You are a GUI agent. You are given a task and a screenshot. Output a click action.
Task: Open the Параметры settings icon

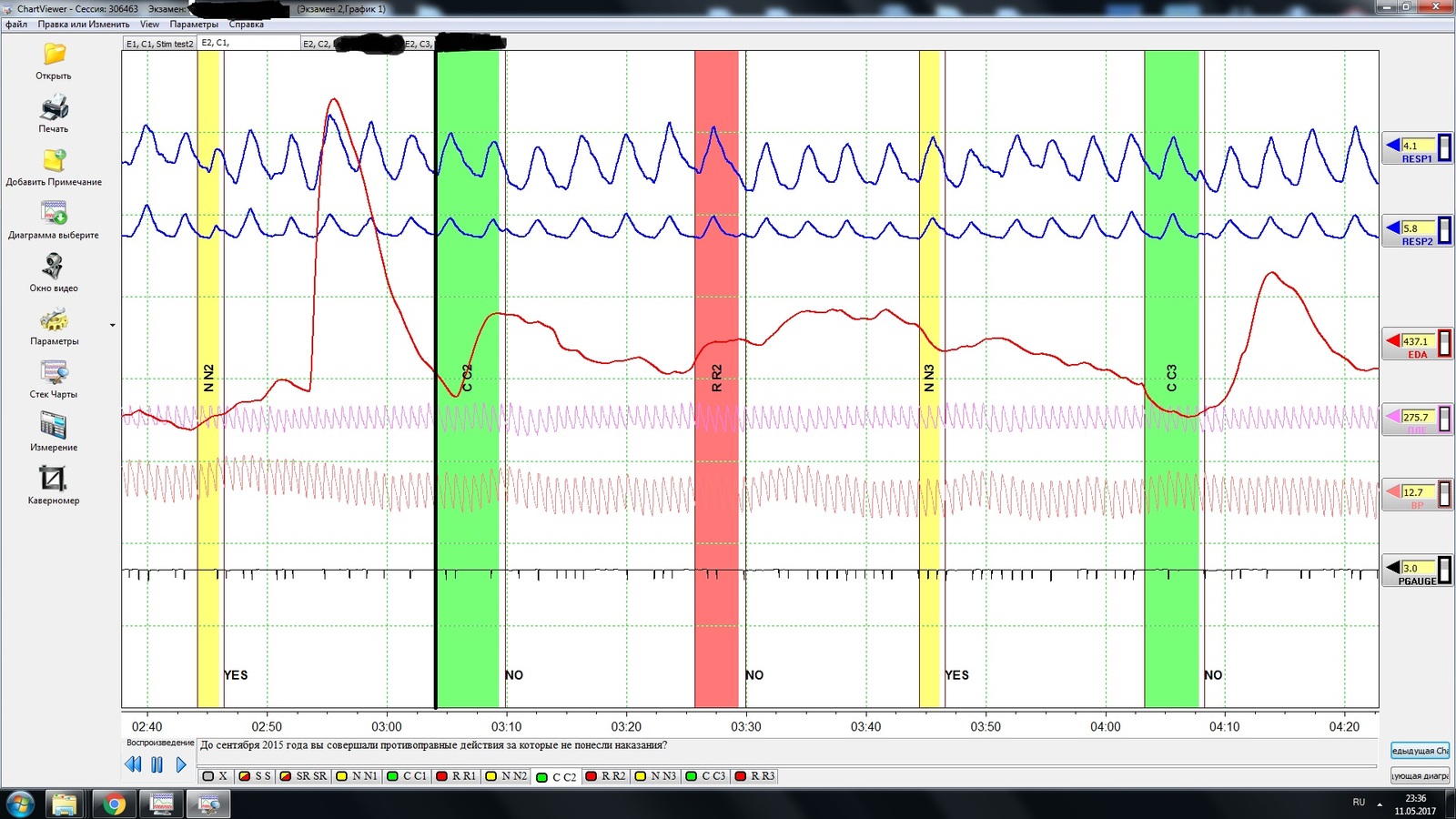[55, 319]
